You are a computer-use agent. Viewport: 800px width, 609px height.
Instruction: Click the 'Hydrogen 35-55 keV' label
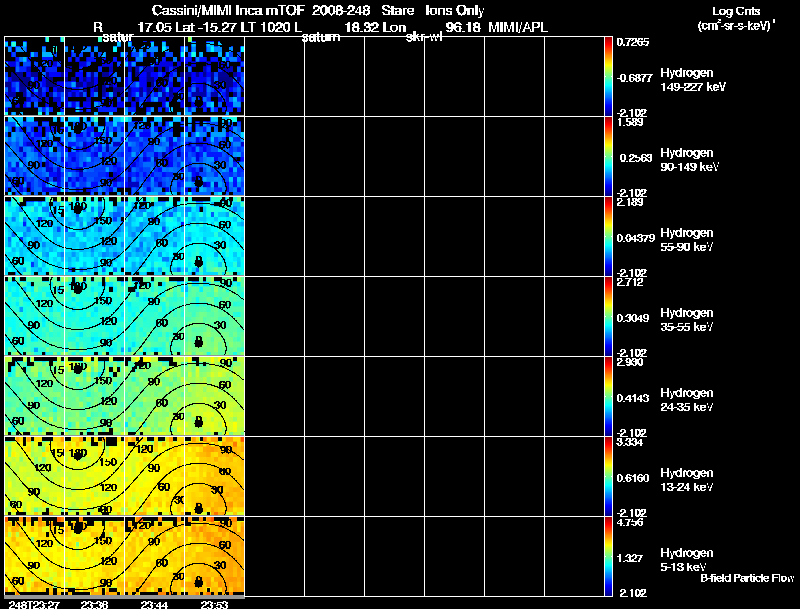click(x=687, y=320)
